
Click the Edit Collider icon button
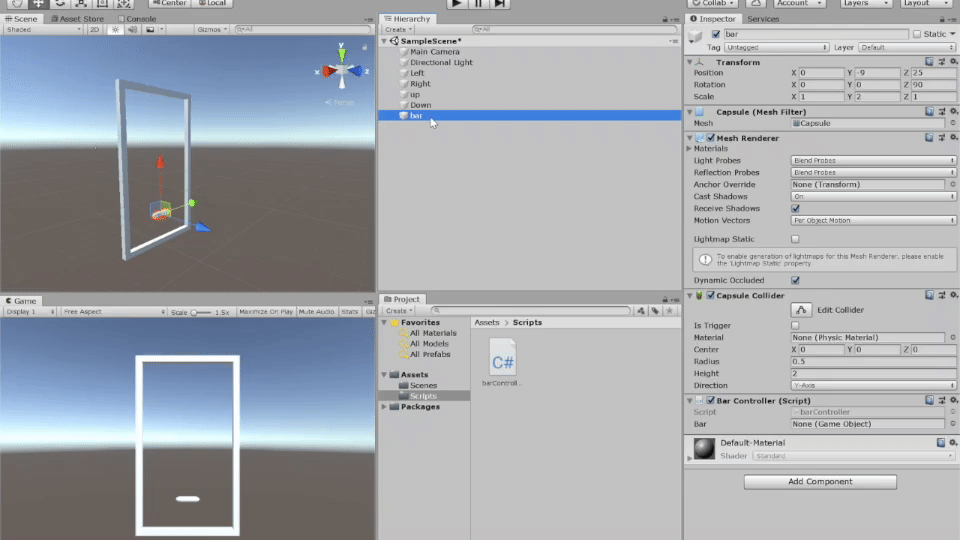801,310
